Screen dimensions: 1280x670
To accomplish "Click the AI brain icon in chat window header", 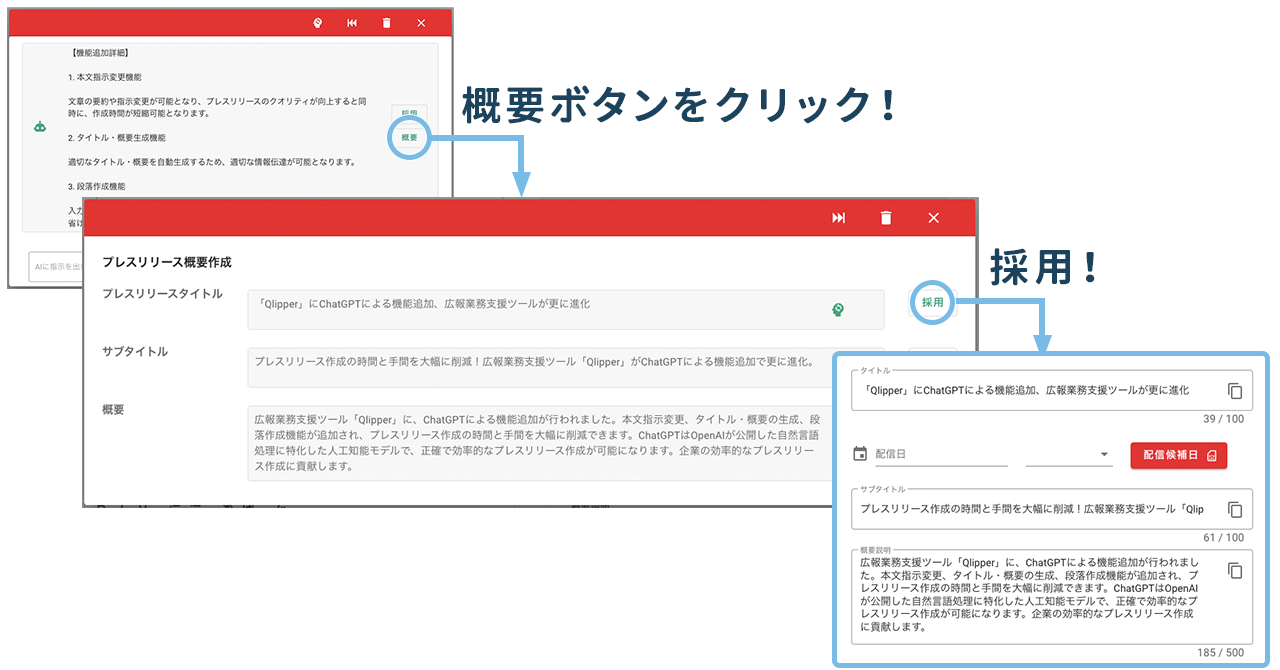I will (x=317, y=23).
